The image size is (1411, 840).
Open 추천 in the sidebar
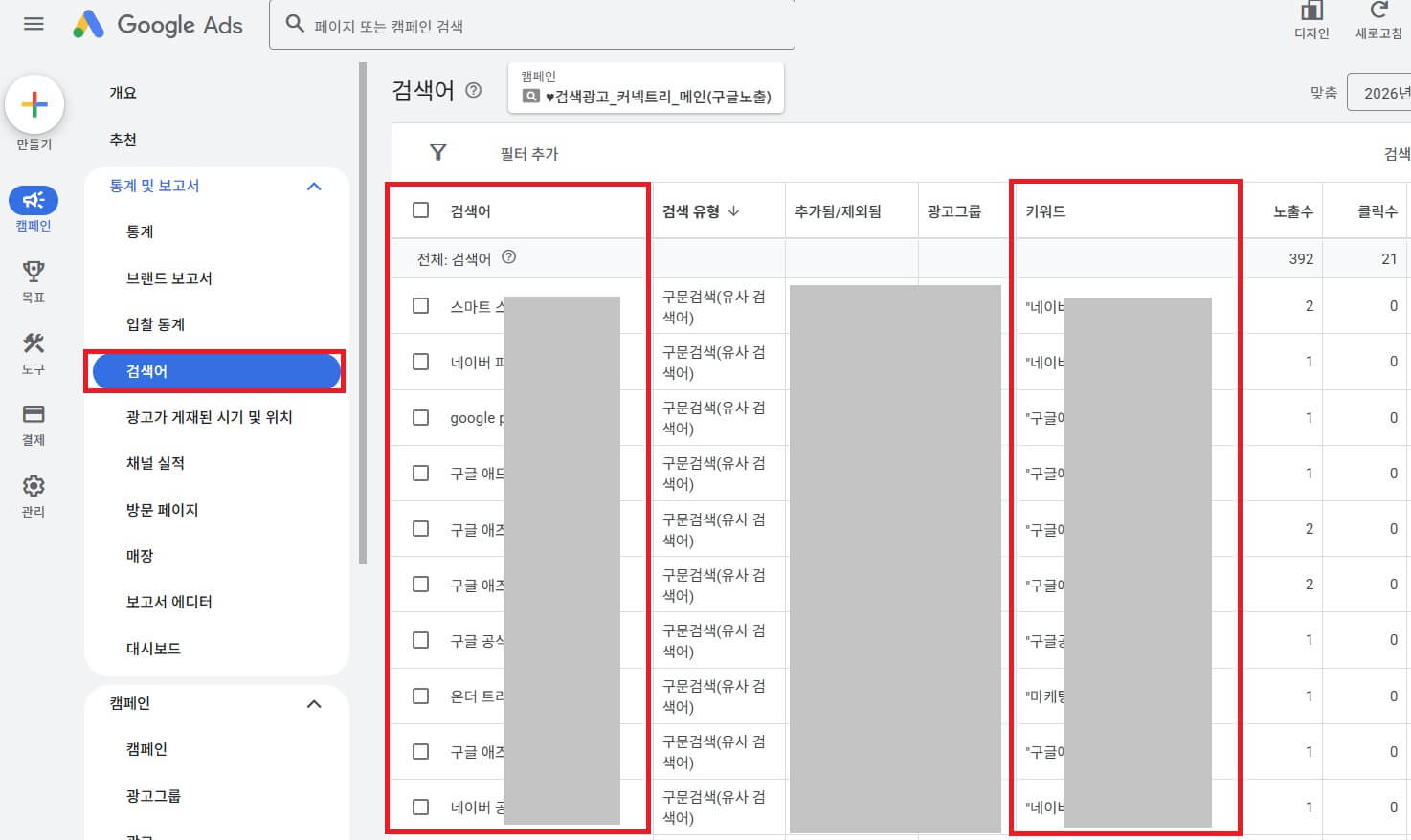[x=123, y=140]
